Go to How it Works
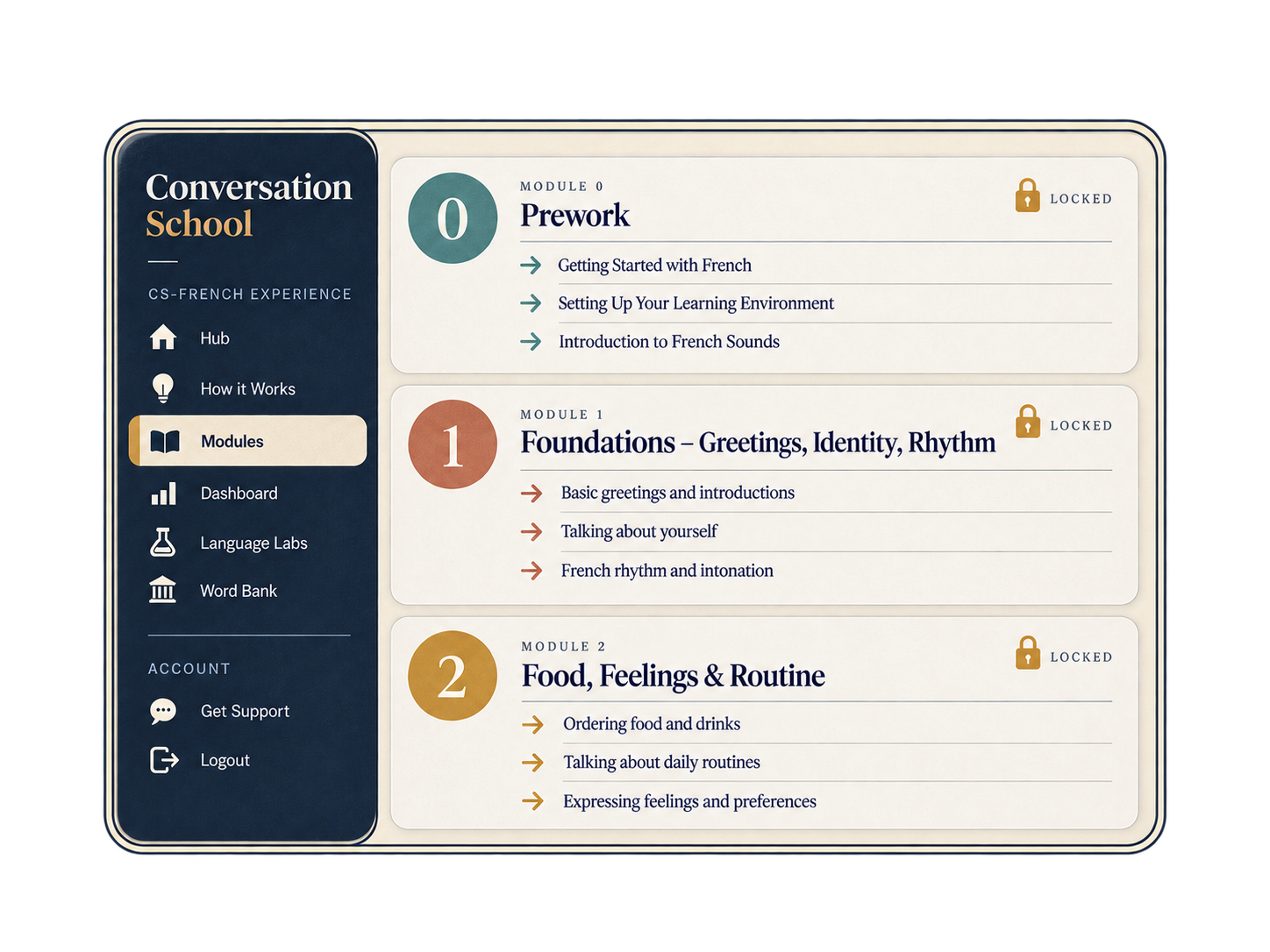 pyautogui.click(x=247, y=388)
